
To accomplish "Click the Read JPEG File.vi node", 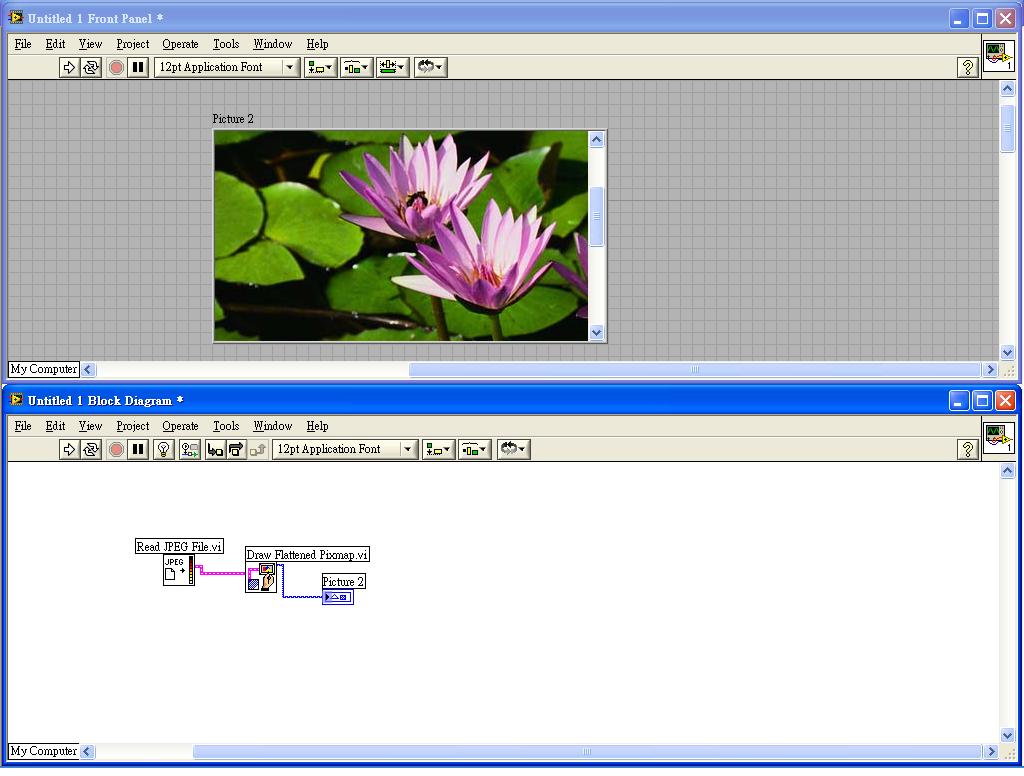I will coord(177,570).
